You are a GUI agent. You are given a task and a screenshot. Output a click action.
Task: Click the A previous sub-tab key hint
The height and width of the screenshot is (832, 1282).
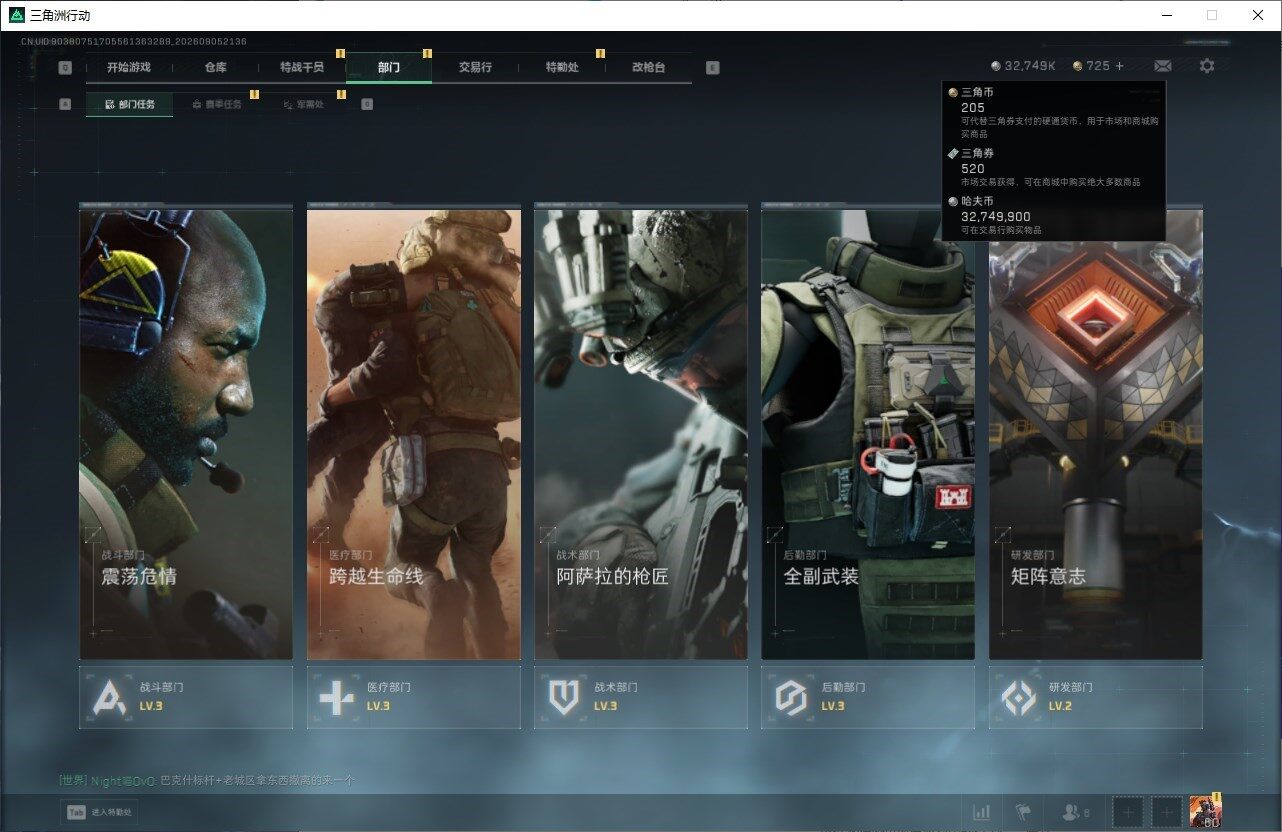click(65, 104)
